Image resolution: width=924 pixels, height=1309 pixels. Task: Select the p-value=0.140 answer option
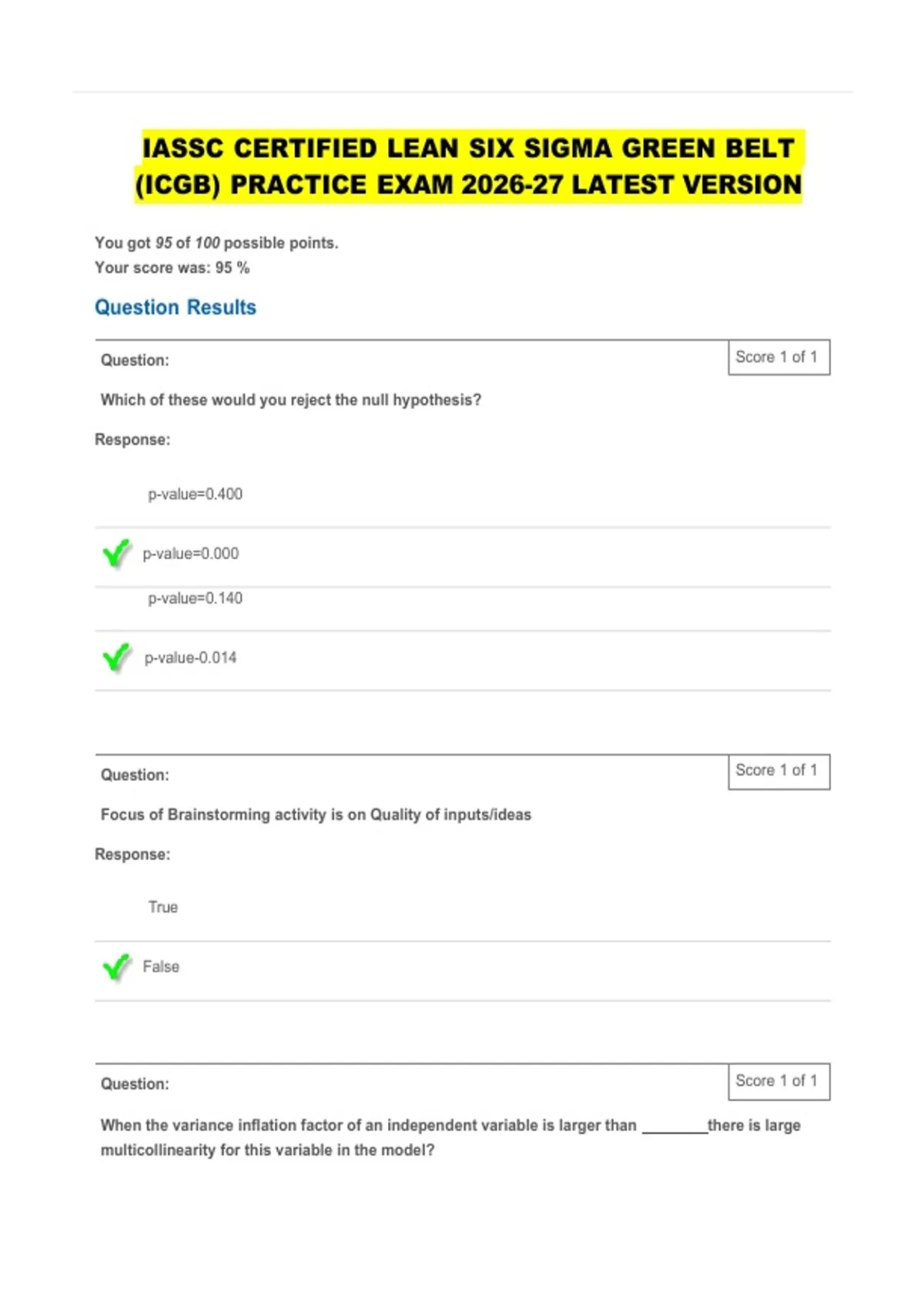(x=195, y=598)
